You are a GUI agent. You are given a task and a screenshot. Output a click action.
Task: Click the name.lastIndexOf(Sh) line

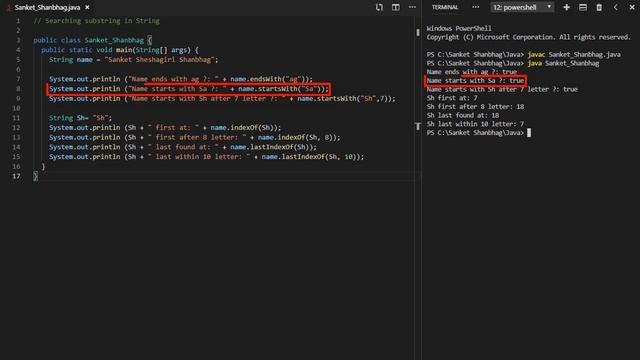point(182,147)
